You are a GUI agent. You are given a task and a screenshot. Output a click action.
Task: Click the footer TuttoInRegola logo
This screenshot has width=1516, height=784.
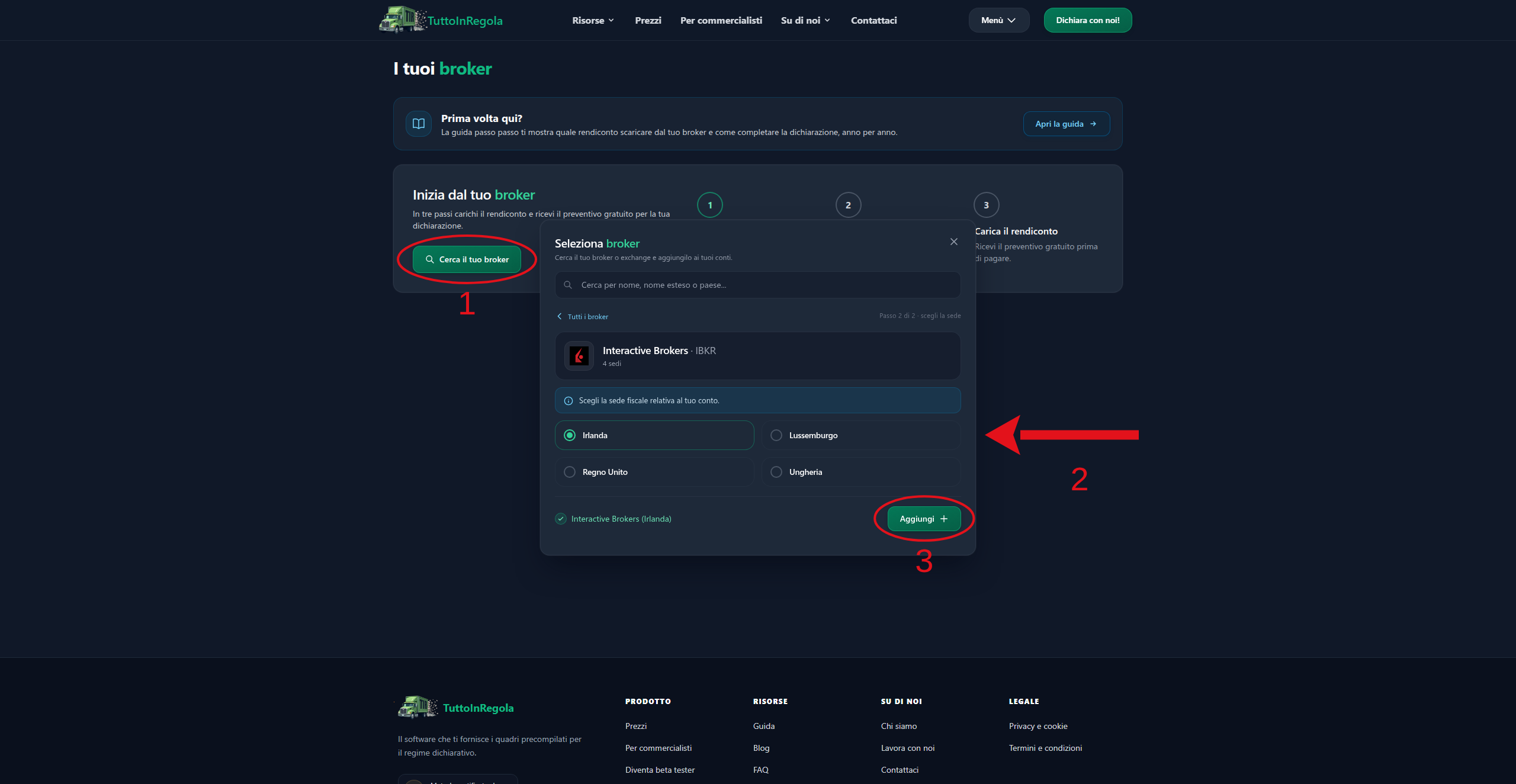[x=456, y=708]
